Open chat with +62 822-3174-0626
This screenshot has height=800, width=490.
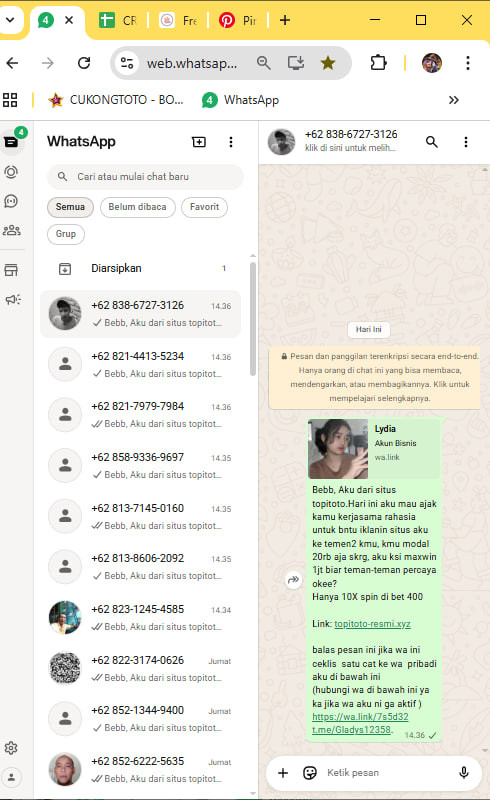coord(140,668)
